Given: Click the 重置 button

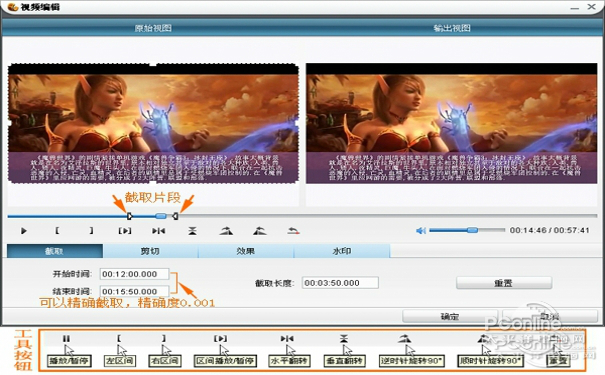Looking at the screenshot, I should (504, 283).
